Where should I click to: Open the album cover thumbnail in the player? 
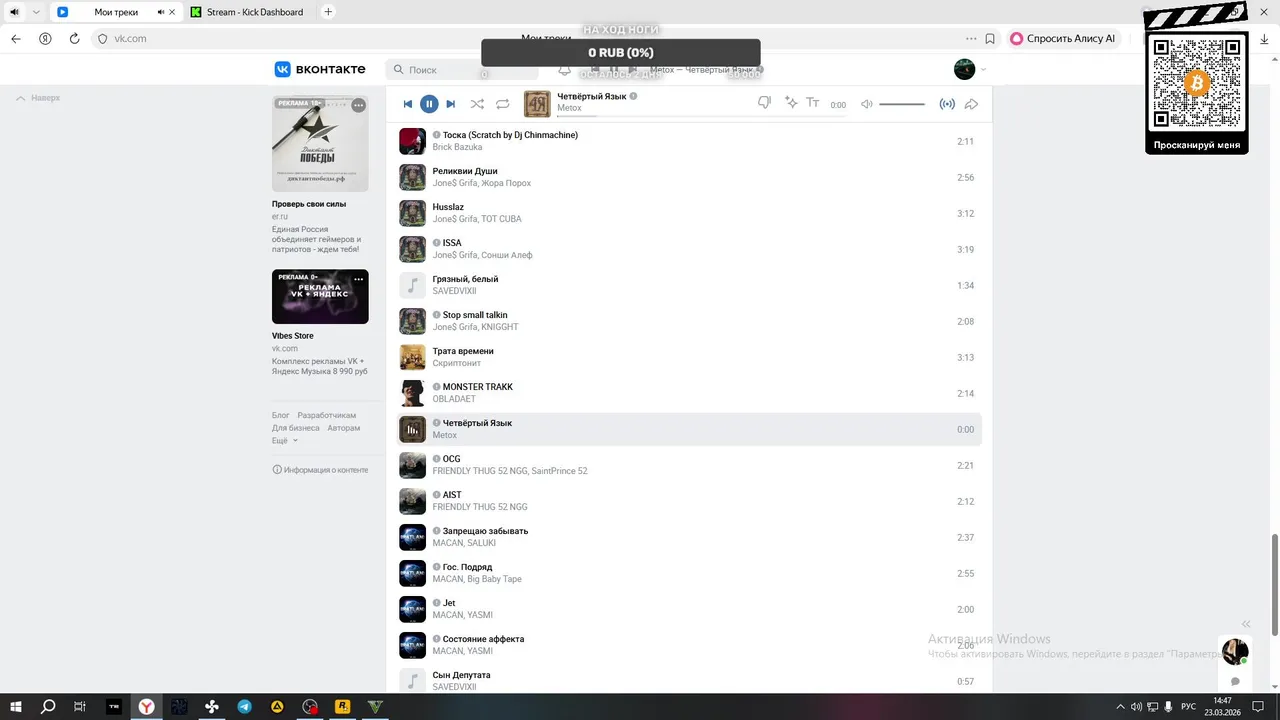(x=537, y=103)
